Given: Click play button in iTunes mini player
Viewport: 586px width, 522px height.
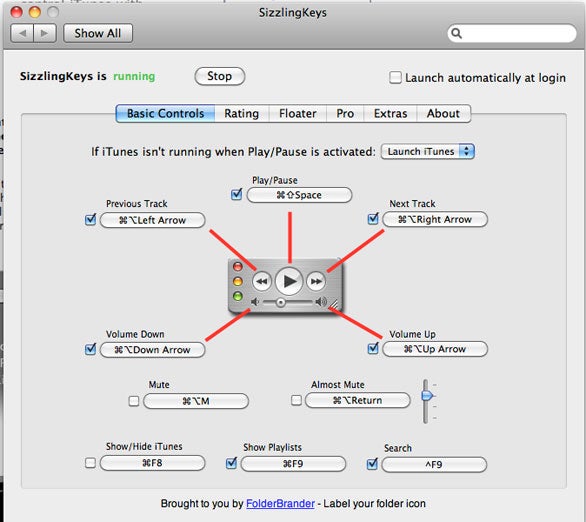Looking at the screenshot, I should [289, 281].
